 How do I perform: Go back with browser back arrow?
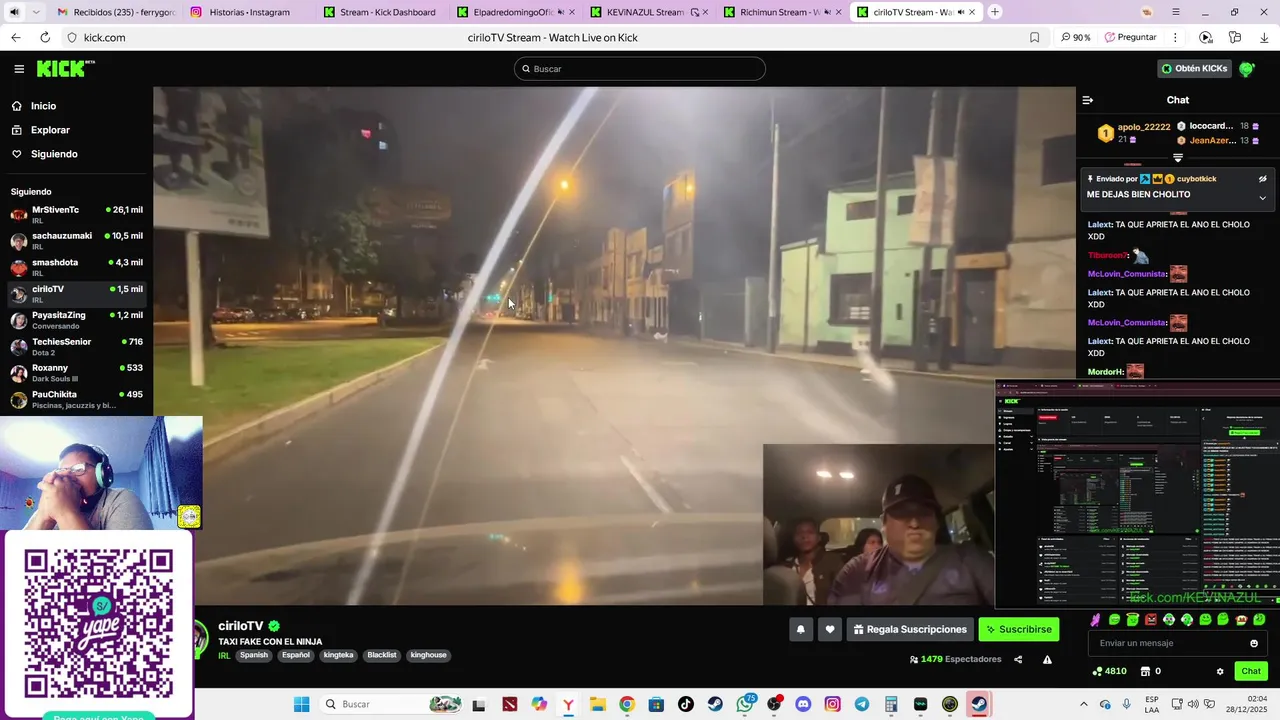pyautogui.click(x=16, y=37)
